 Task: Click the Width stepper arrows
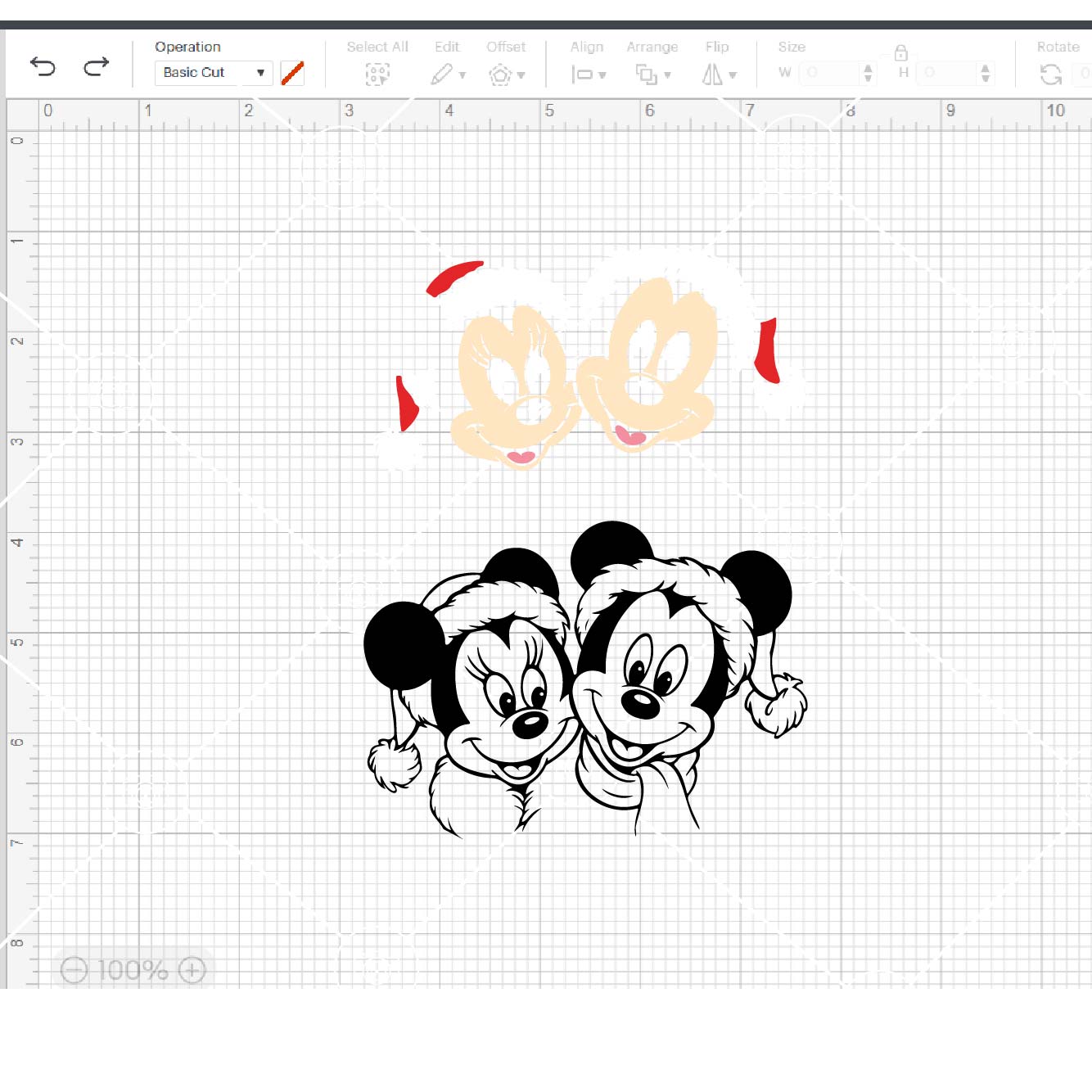point(868,73)
